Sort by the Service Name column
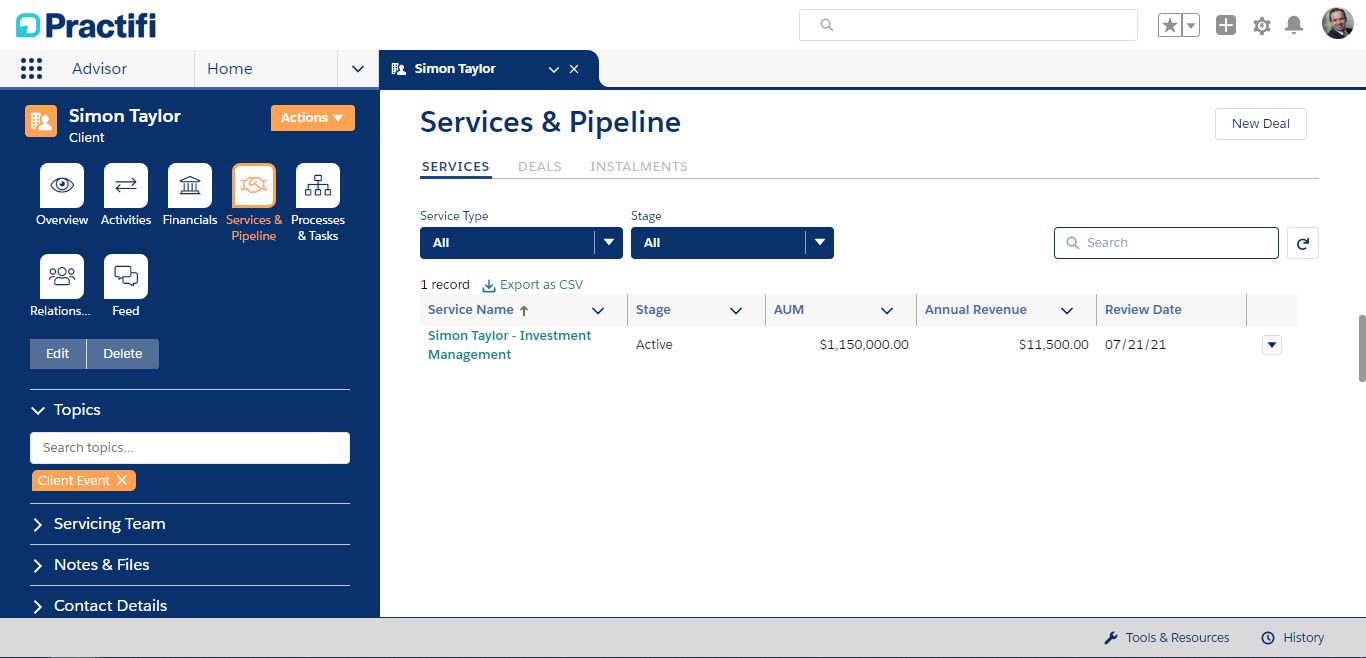 471,310
